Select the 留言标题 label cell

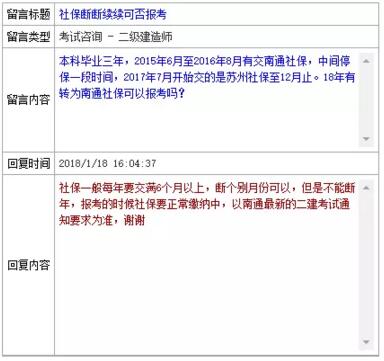coord(29,14)
